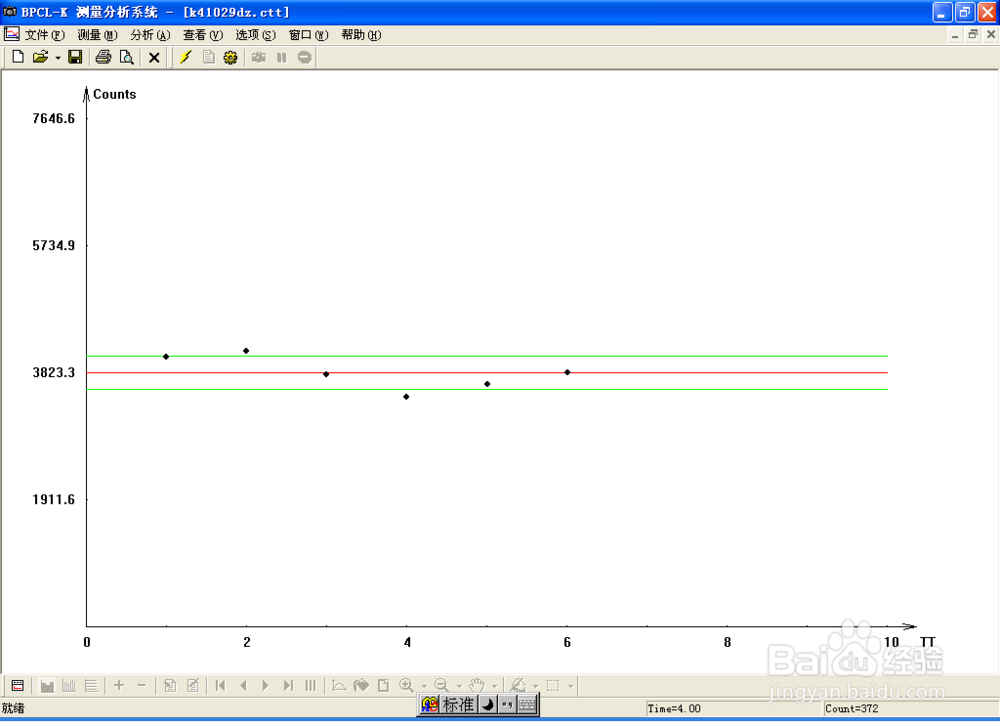Click the paint bucket fill icon
The image size is (1000, 726).
pos(361,686)
